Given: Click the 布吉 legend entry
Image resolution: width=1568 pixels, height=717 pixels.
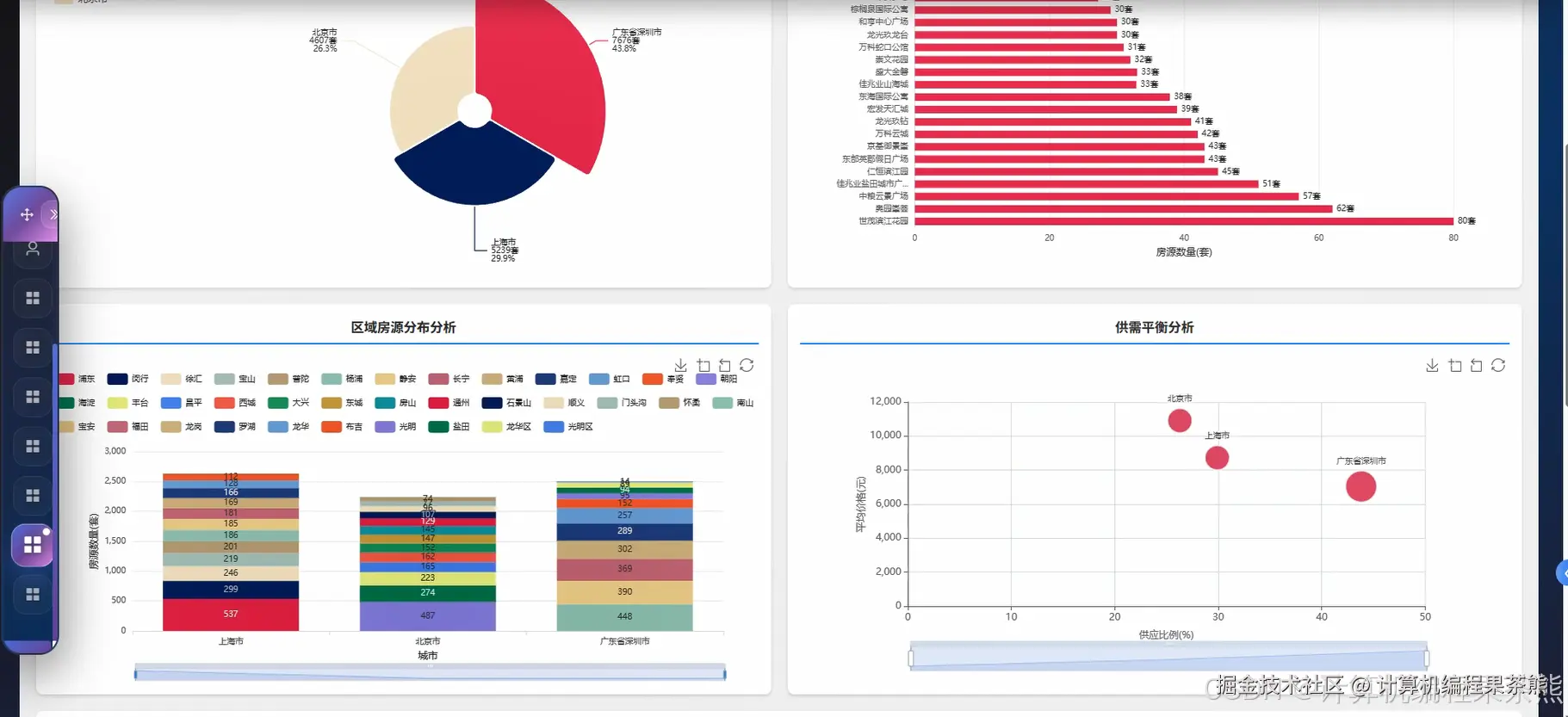Looking at the screenshot, I should tap(342, 427).
